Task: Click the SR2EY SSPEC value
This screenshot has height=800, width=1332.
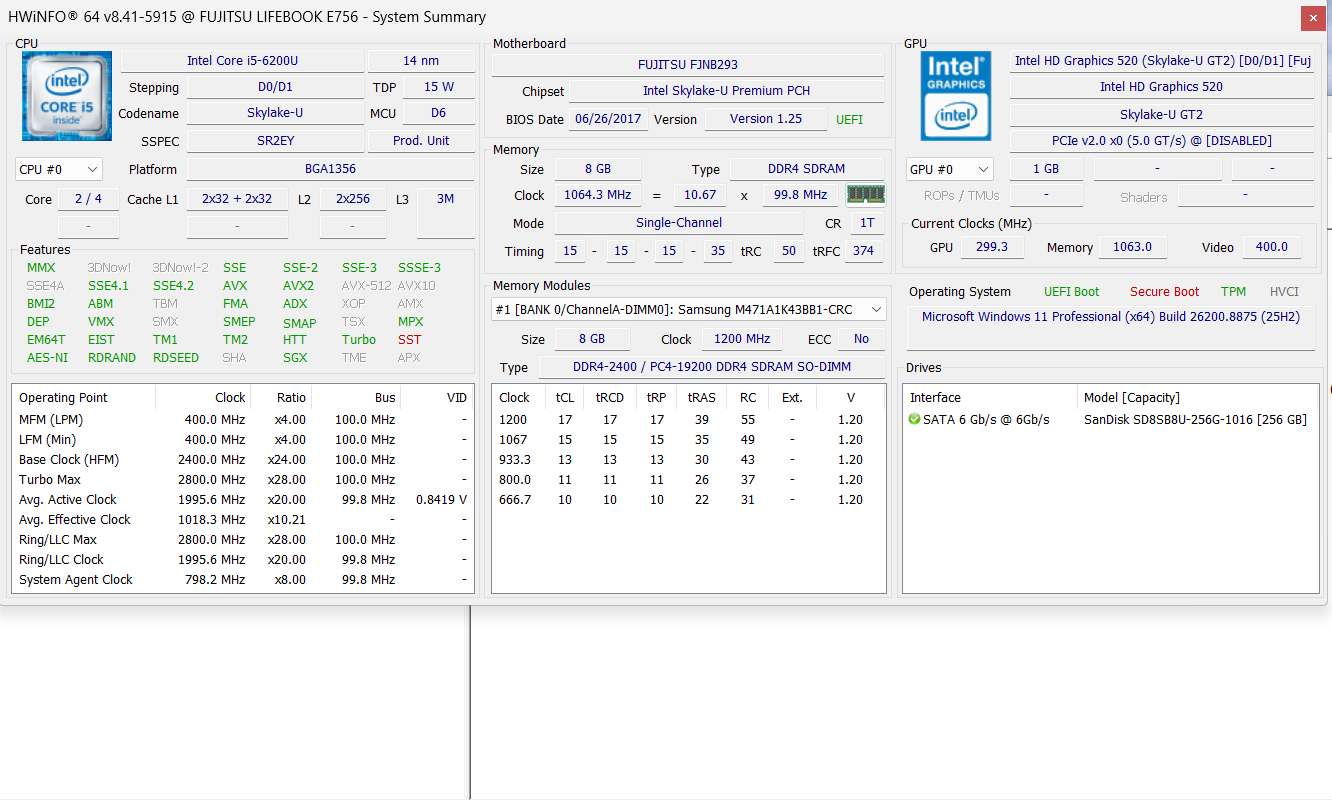Action: [275, 141]
